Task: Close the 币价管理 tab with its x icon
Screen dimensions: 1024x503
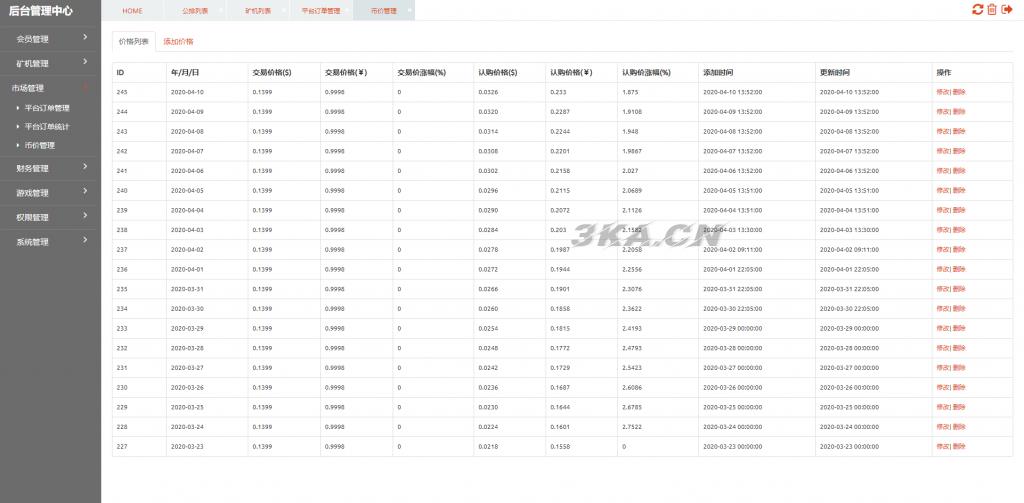Action: tap(410, 10)
